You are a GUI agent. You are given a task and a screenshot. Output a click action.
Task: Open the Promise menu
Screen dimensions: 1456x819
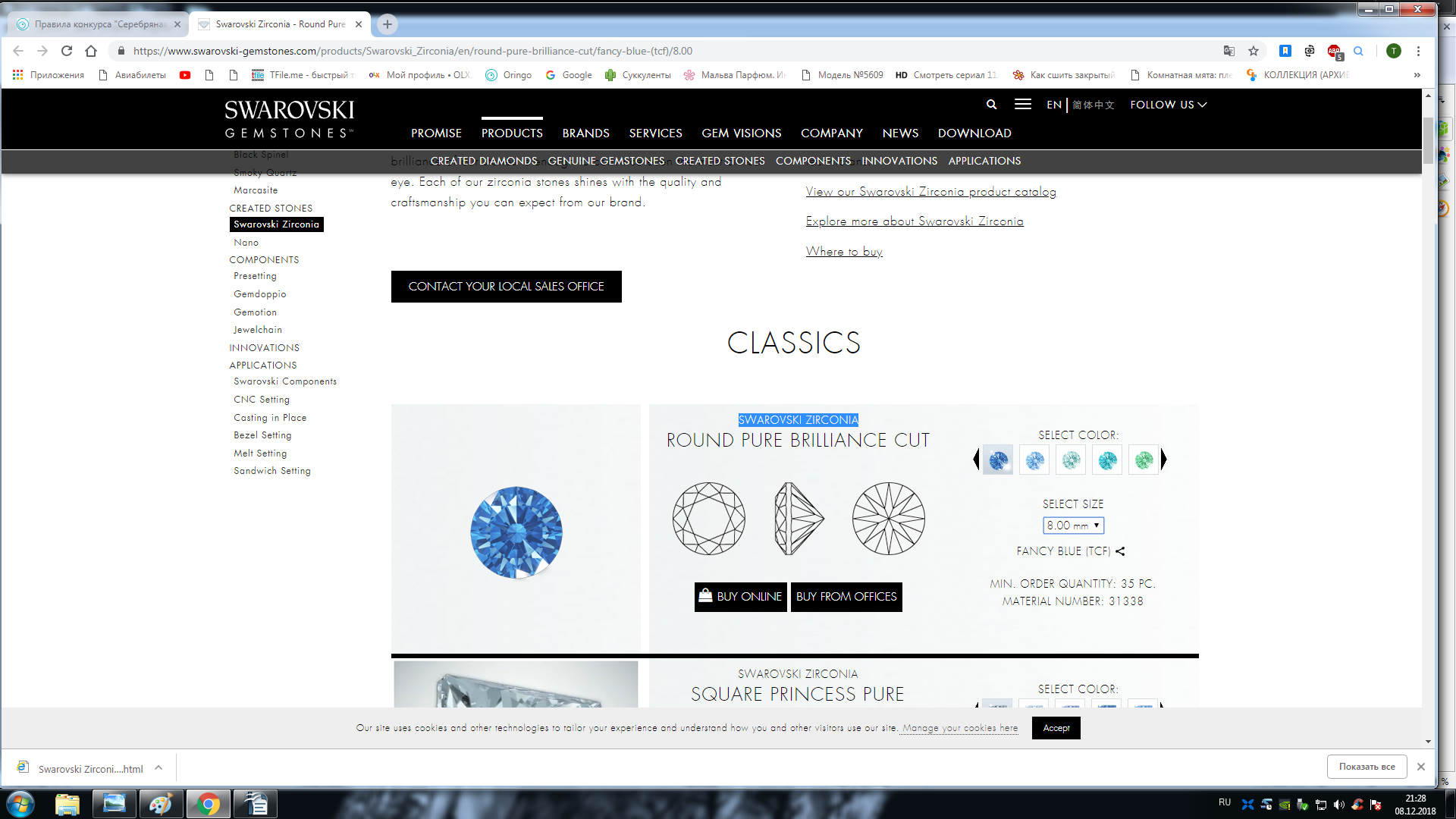[436, 133]
